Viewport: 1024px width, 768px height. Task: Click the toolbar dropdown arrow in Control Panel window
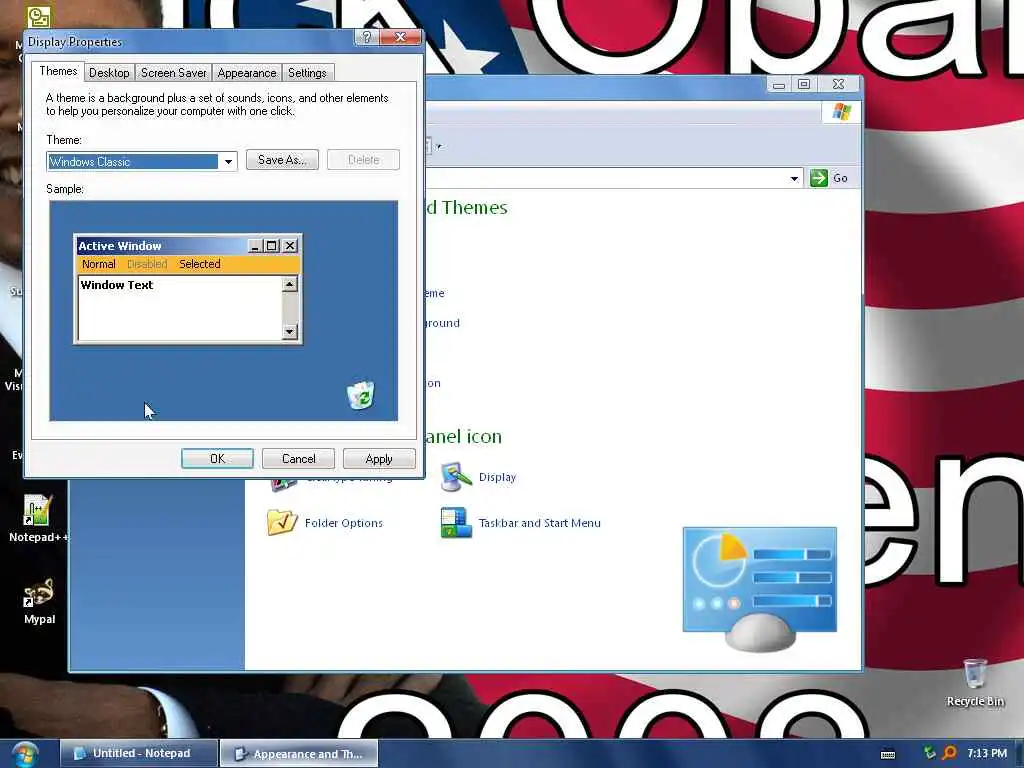tap(439, 146)
